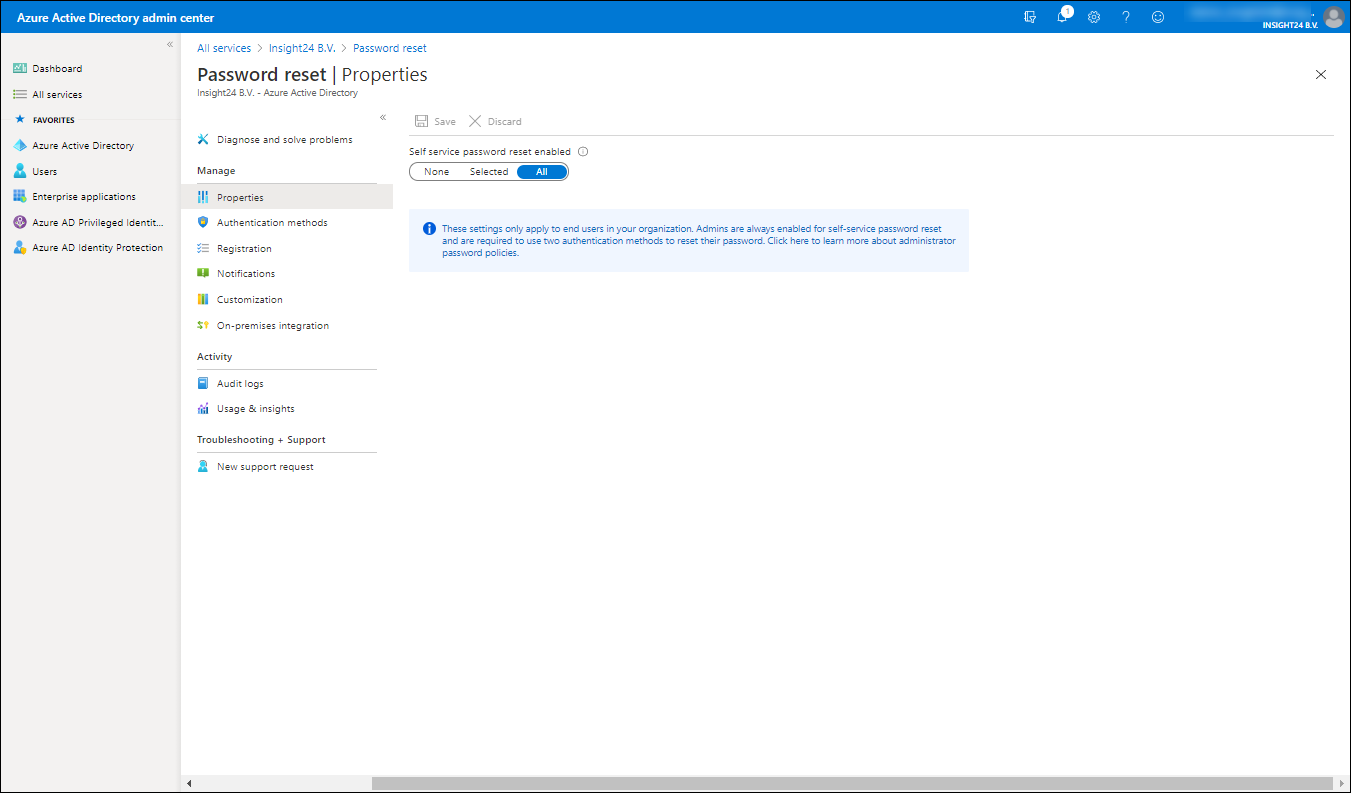
Task: Open the portal settings gear icon
Action: pos(1094,17)
